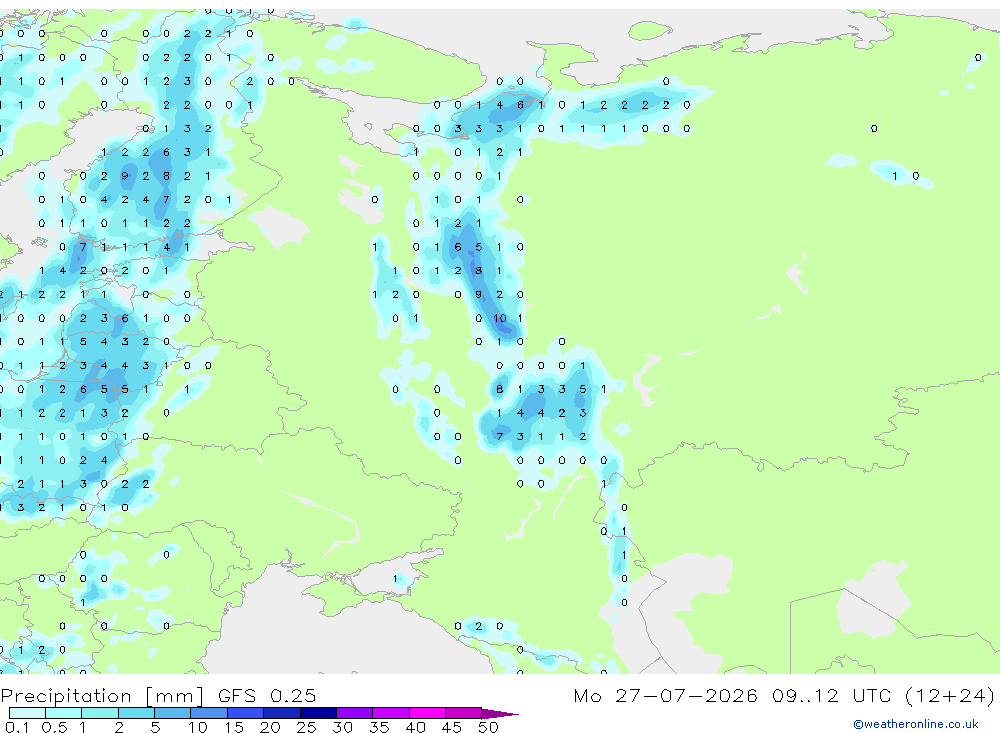Viewport: 1000px width, 733px height.
Task: Click the 35–40 mm legend swatch
Action: click(x=391, y=713)
